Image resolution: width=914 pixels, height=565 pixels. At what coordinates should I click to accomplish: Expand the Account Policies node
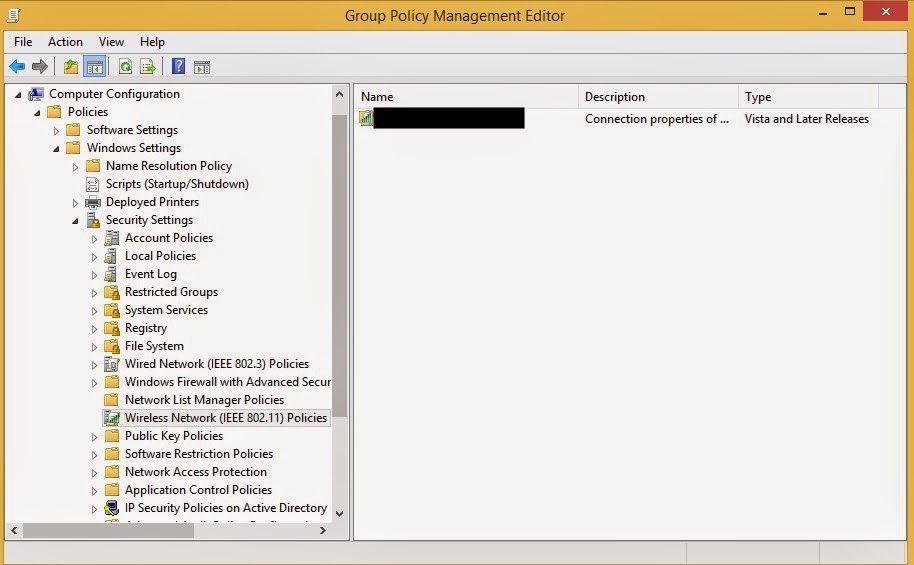pos(94,239)
